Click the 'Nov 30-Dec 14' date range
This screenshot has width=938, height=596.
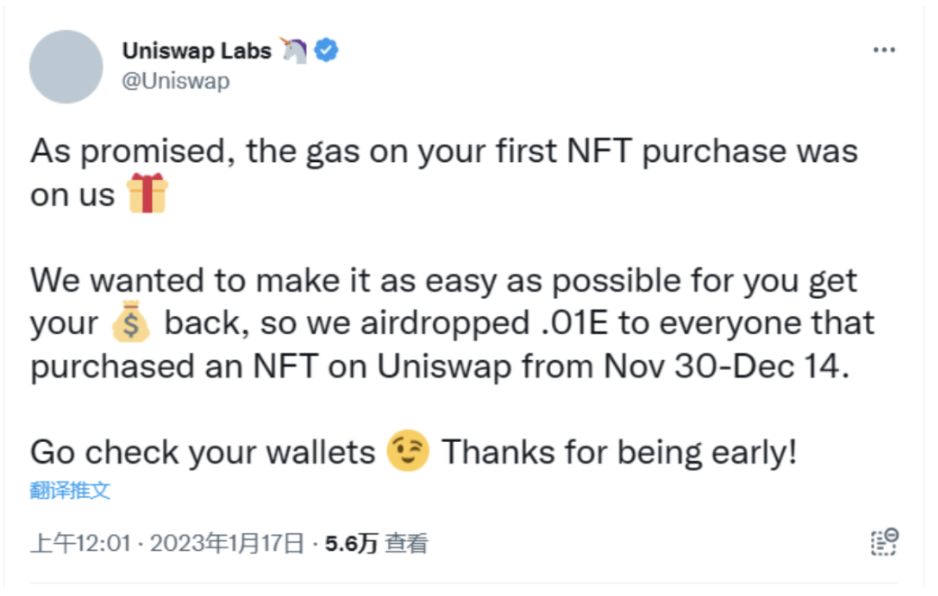[726, 367]
